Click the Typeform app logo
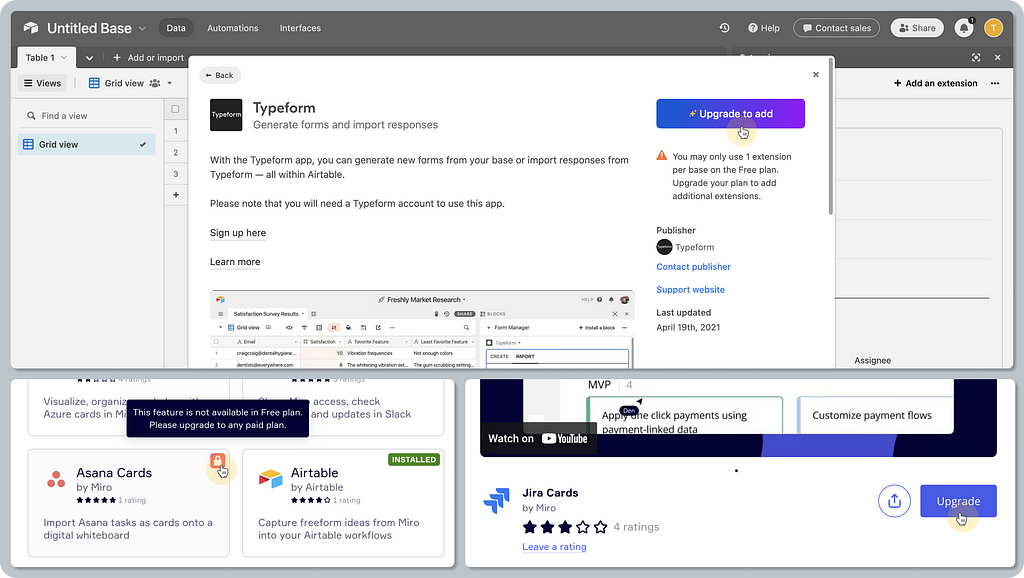This screenshot has width=1024, height=578. point(226,115)
